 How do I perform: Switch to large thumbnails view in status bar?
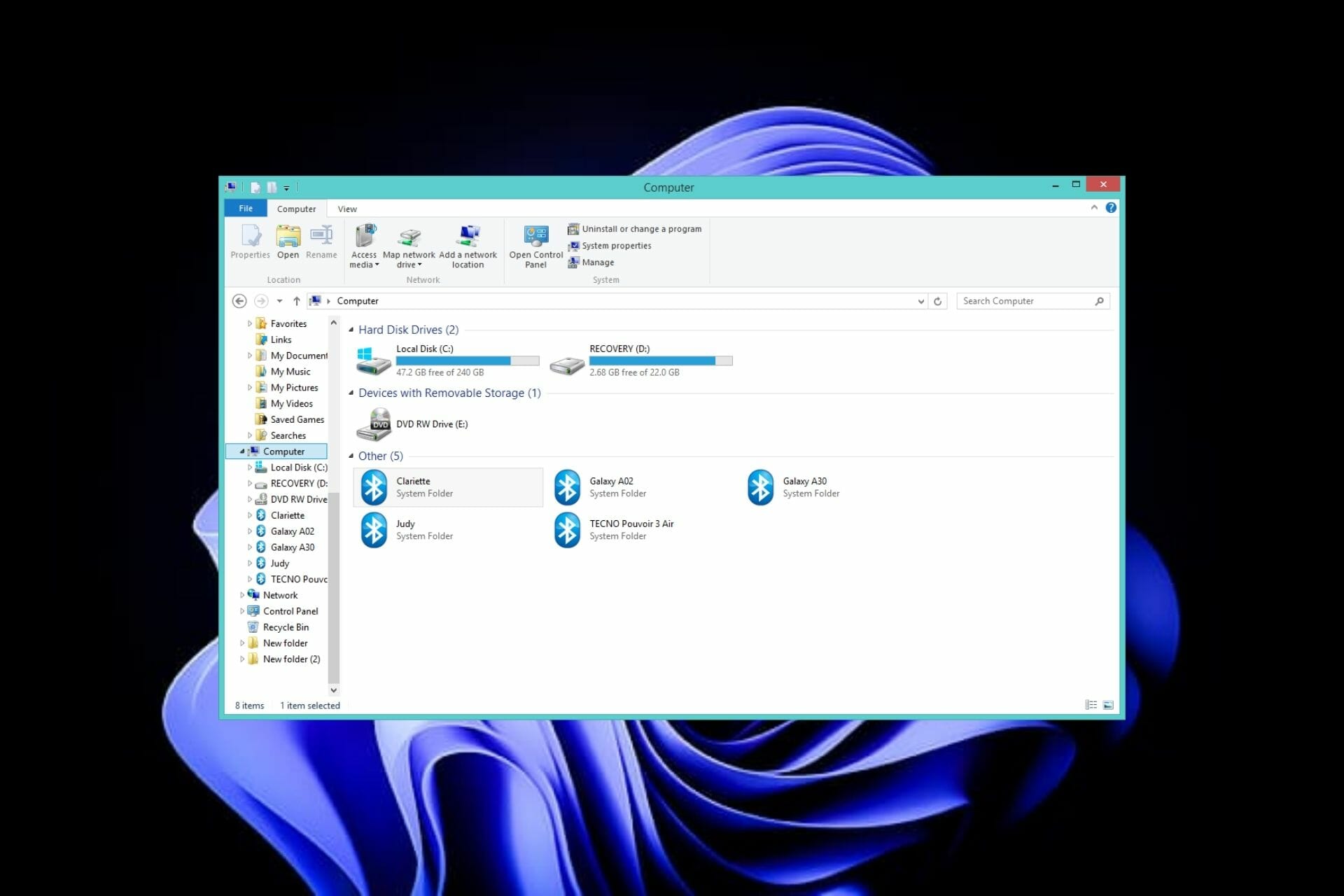point(1109,705)
